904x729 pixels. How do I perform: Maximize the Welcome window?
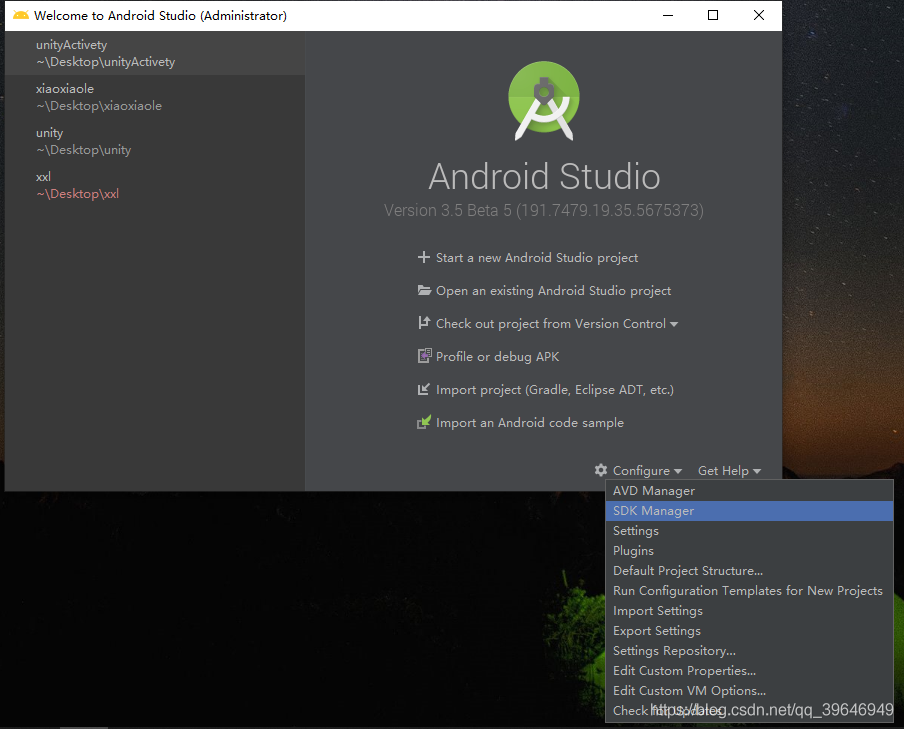click(713, 16)
